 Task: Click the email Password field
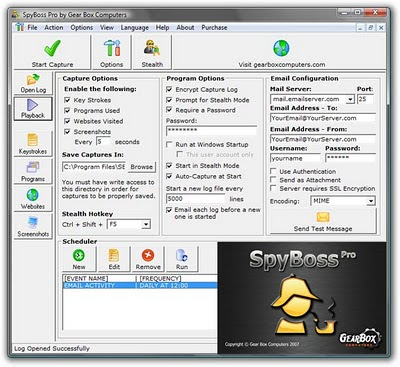point(350,158)
